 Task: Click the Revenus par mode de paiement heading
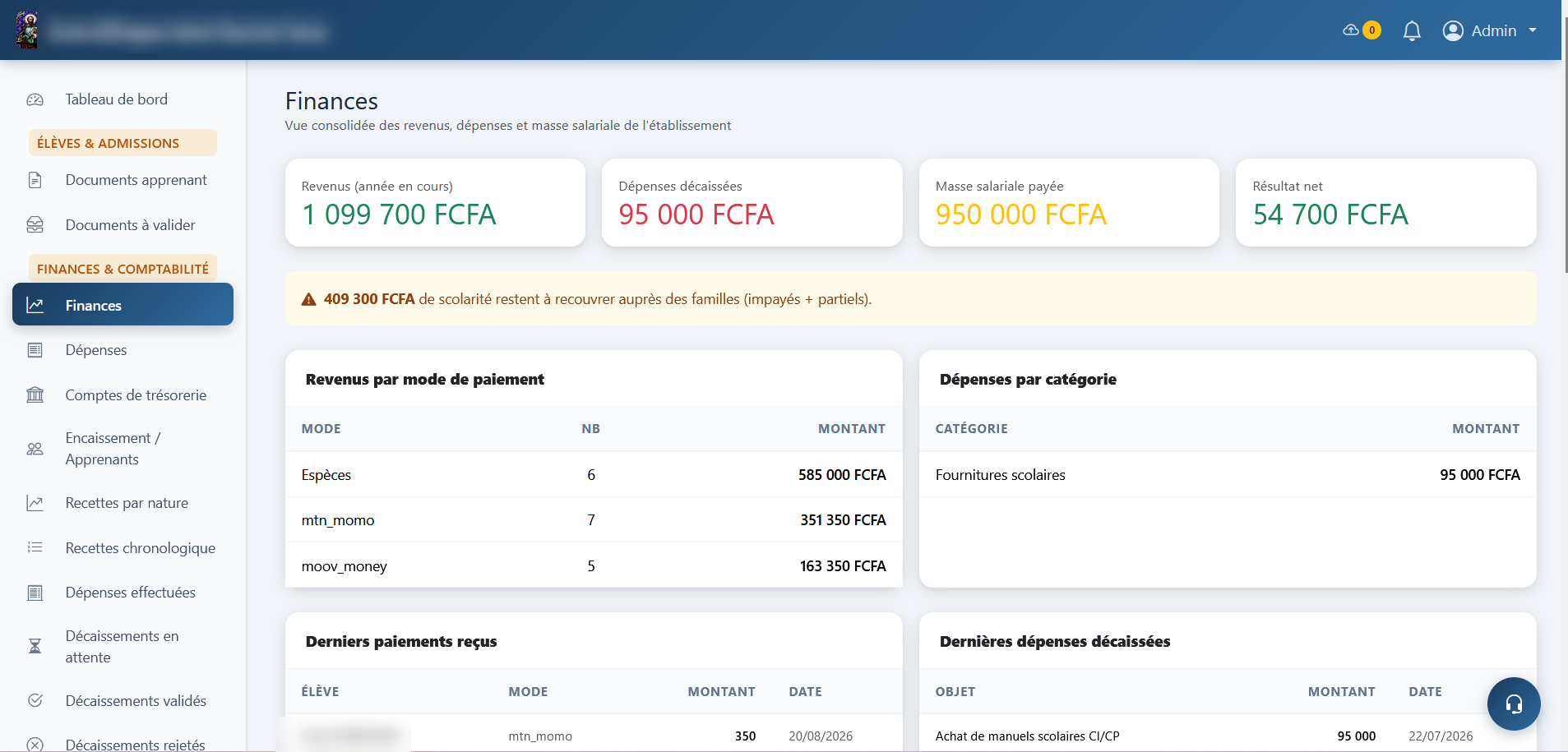coord(425,380)
